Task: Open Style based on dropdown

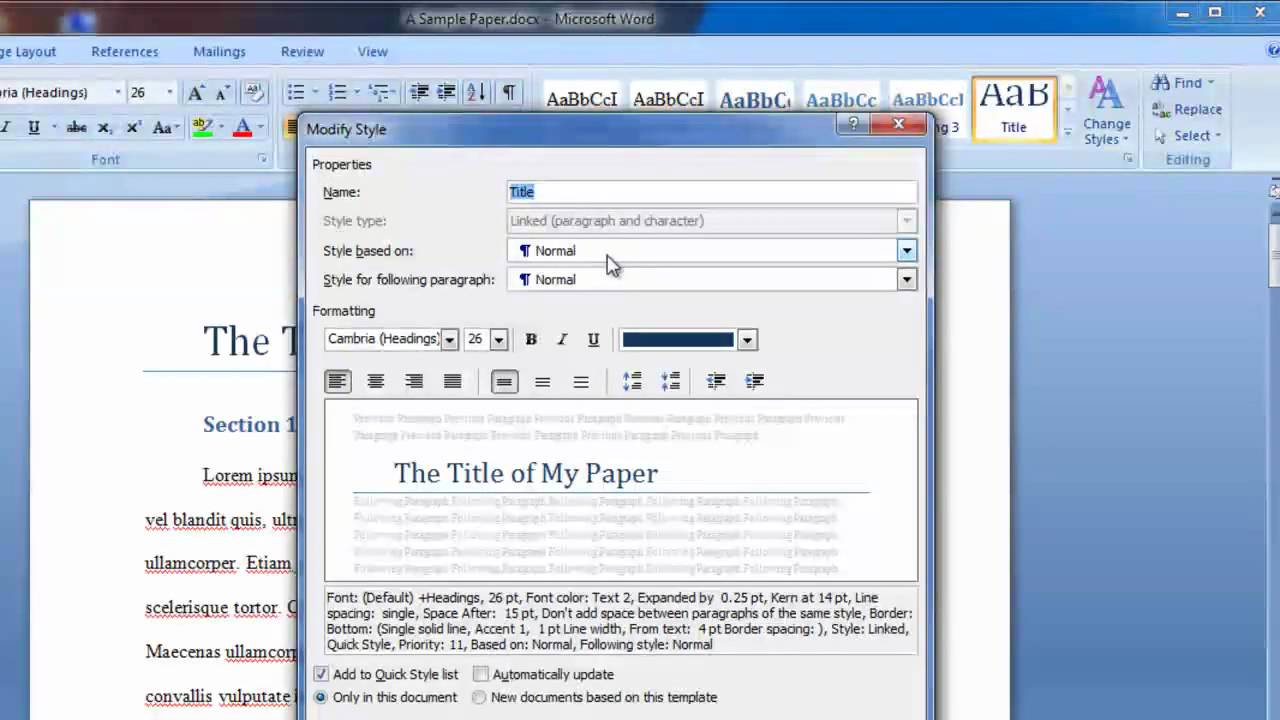Action: (906, 251)
